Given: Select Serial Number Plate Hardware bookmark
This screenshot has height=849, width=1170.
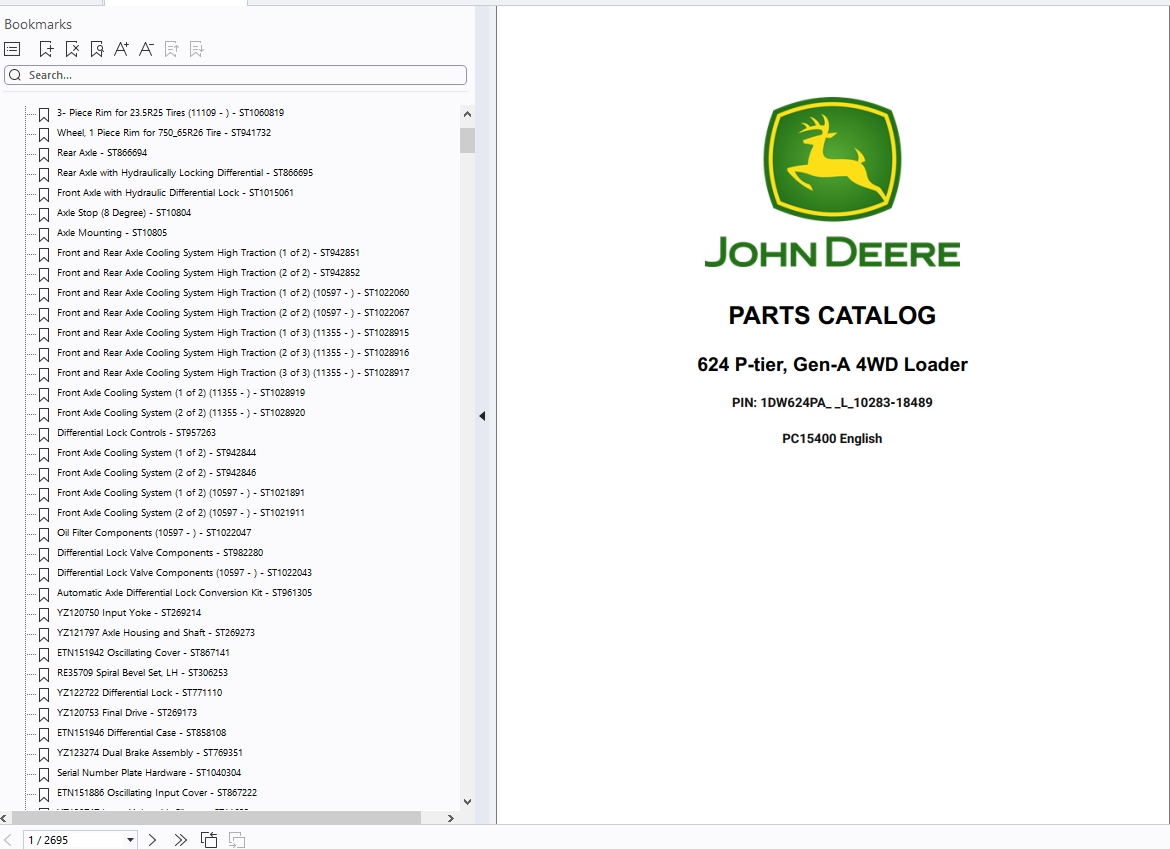Looking at the screenshot, I should (x=148, y=773).
